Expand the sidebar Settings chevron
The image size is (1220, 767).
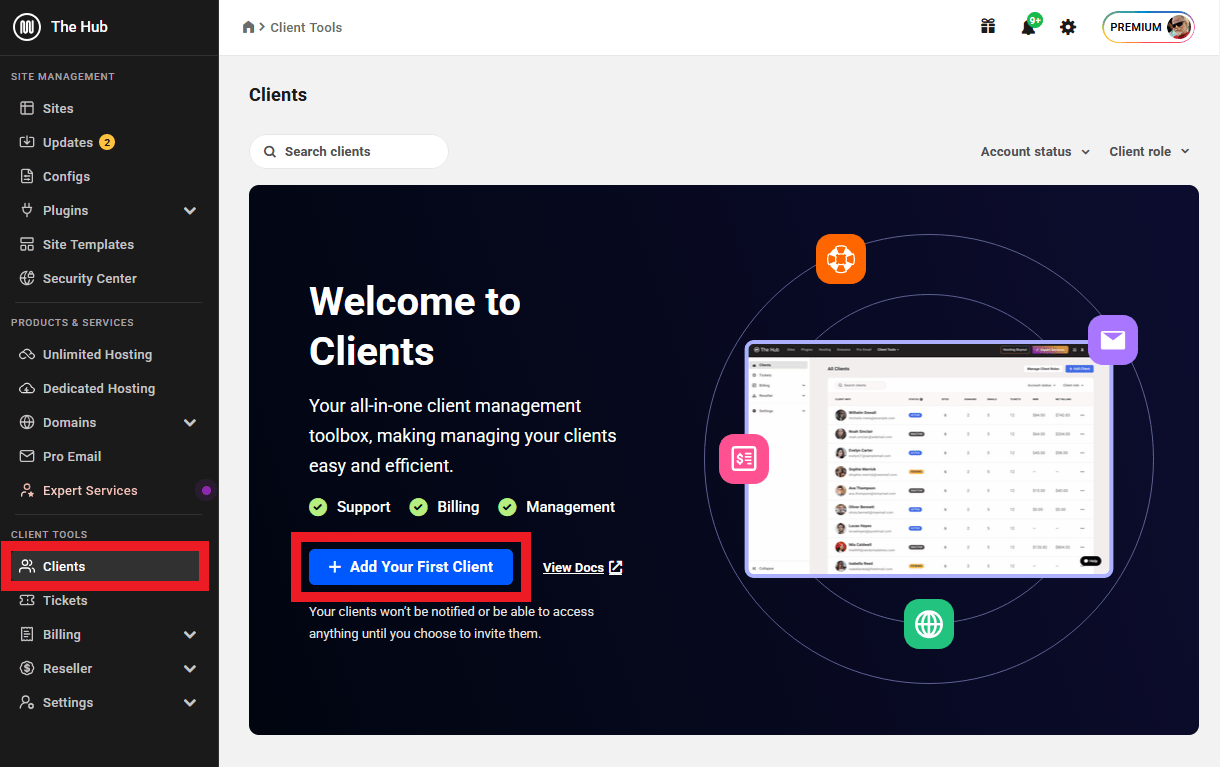(x=190, y=702)
